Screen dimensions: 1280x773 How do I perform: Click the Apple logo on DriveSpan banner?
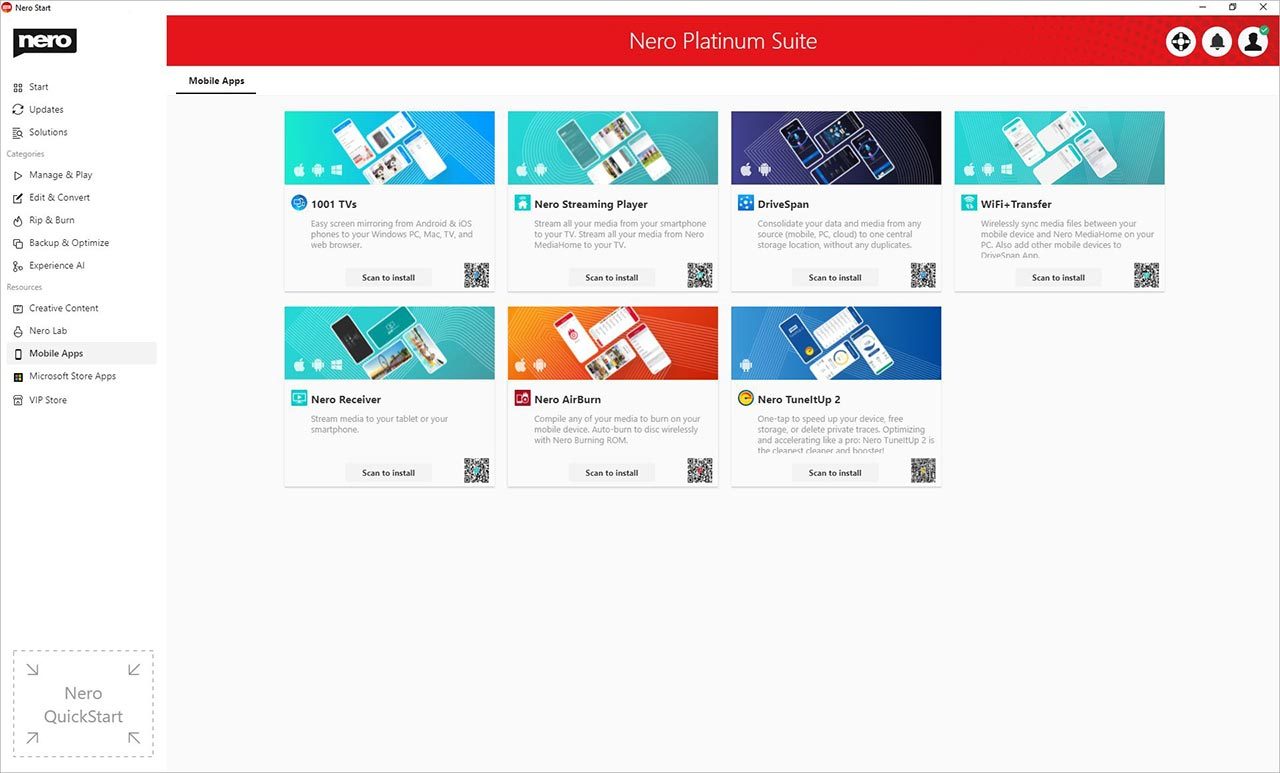[x=746, y=170]
